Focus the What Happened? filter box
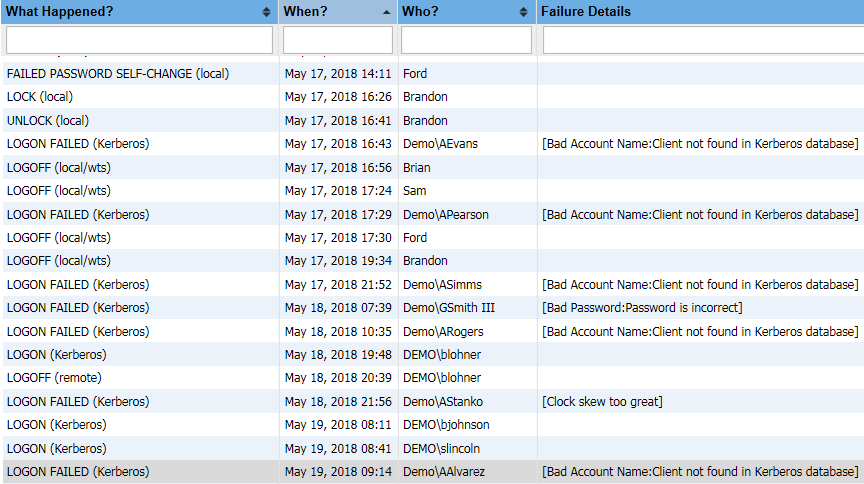The image size is (864, 484). pos(139,40)
